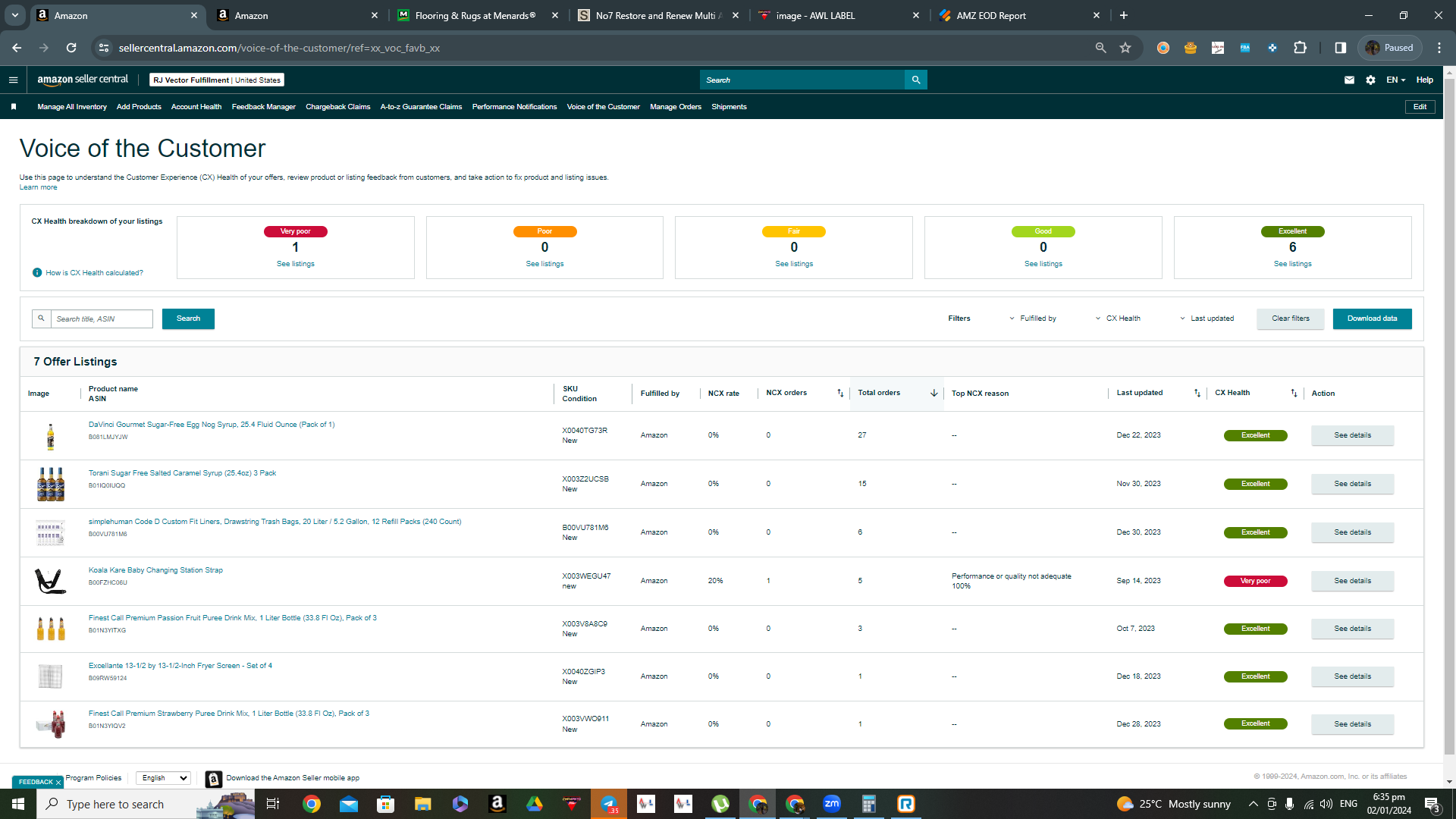
Task: Click the teal Search button
Action: pos(188,318)
